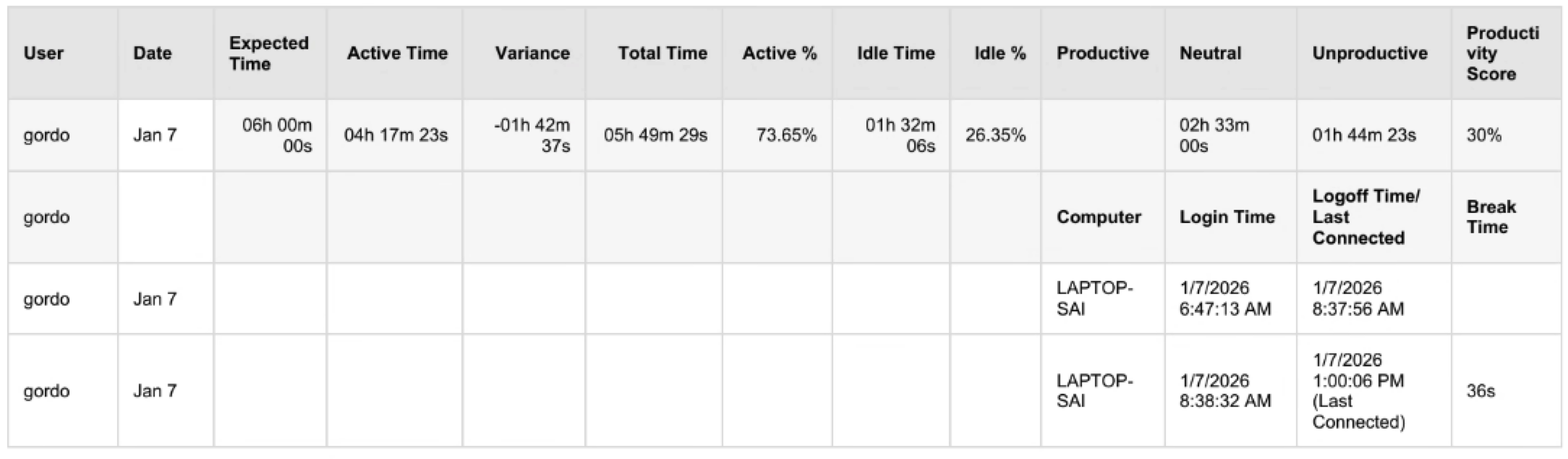Click the Active Time column header
Image resolution: width=1568 pixels, height=459 pixels.
[x=396, y=54]
